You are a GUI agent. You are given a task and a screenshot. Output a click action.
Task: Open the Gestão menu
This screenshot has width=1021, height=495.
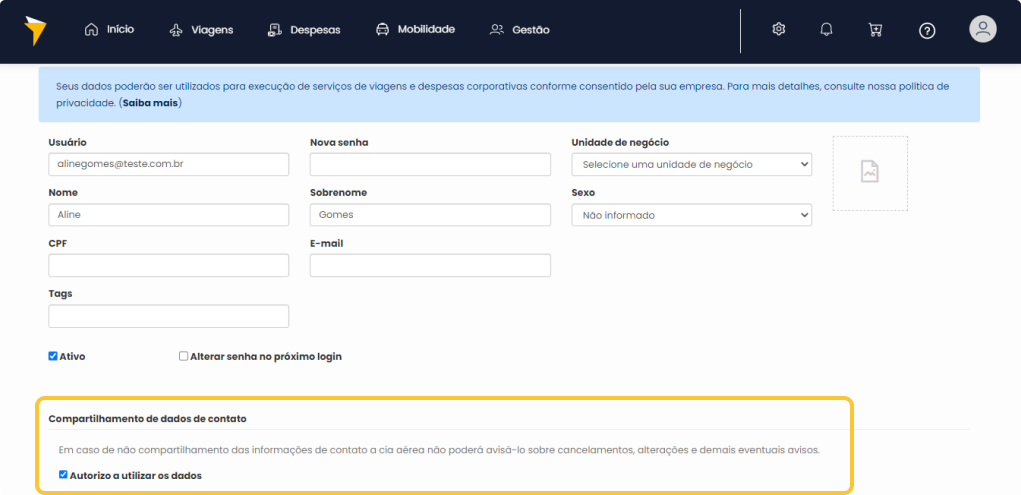pos(520,30)
